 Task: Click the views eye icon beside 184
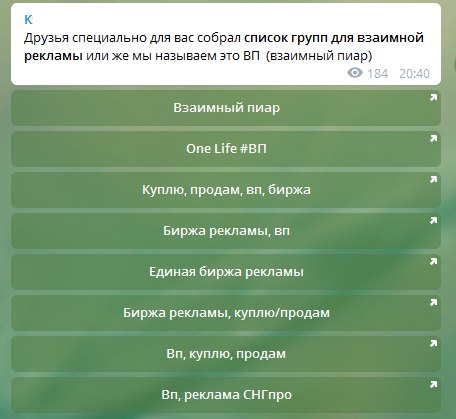(355, 73)
